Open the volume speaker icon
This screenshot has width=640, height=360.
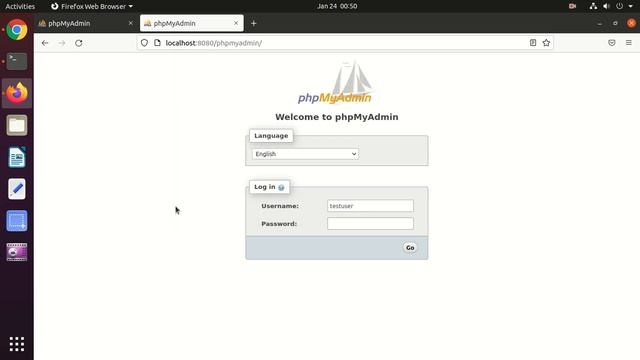[x=607, y=6]
